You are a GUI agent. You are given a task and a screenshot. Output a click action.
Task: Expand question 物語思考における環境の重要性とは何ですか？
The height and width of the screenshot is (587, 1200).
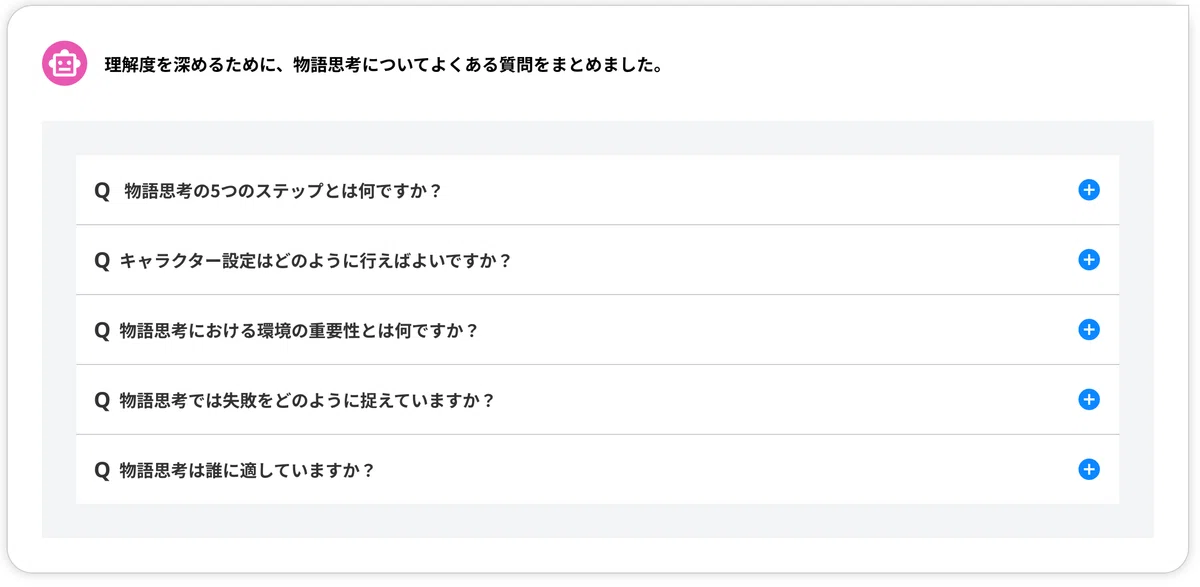pyautogui.click(x=597, y=330)
